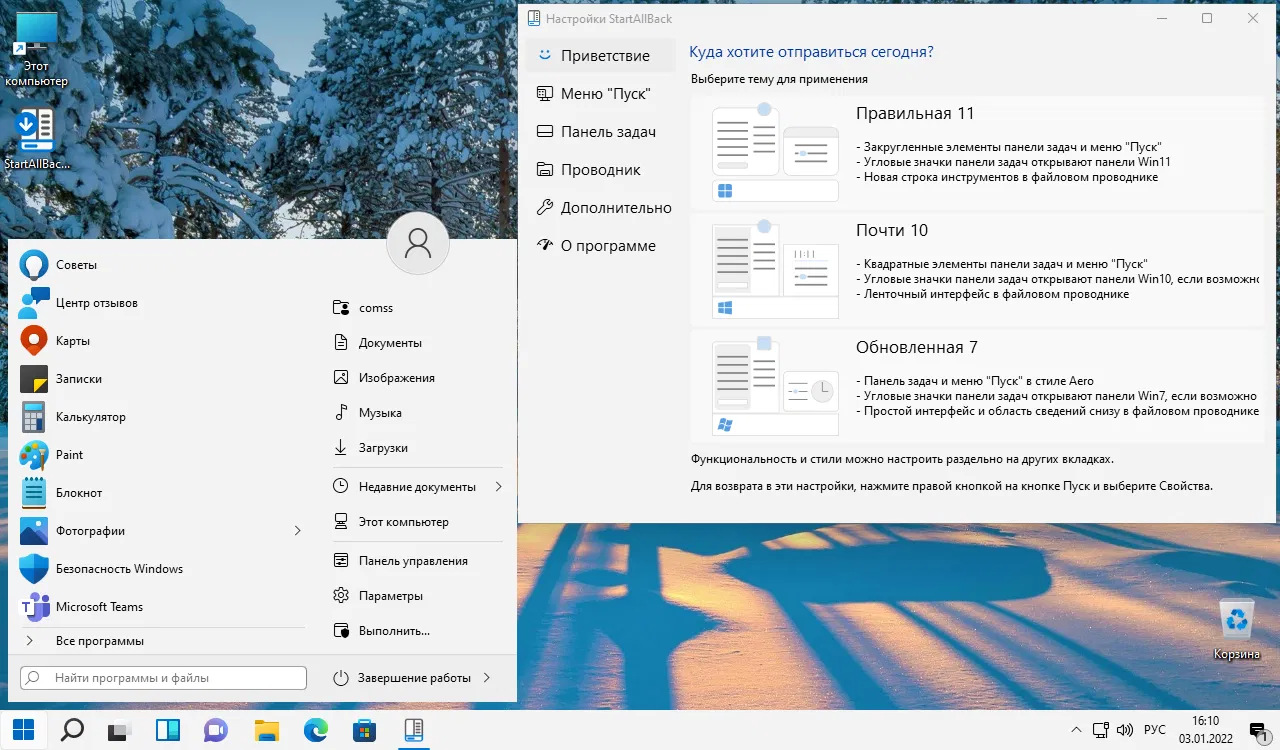Click the network icon in system tray

point(1101,731)
